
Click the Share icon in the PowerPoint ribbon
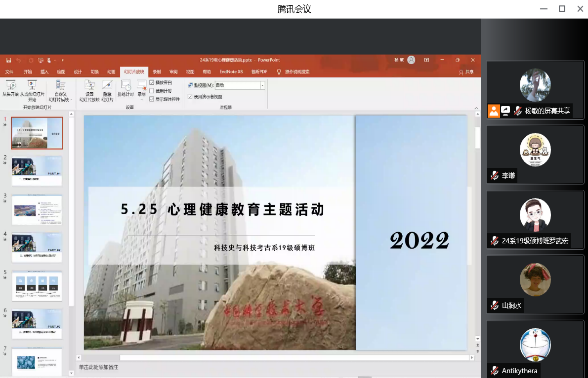click(x=466, y=72)
